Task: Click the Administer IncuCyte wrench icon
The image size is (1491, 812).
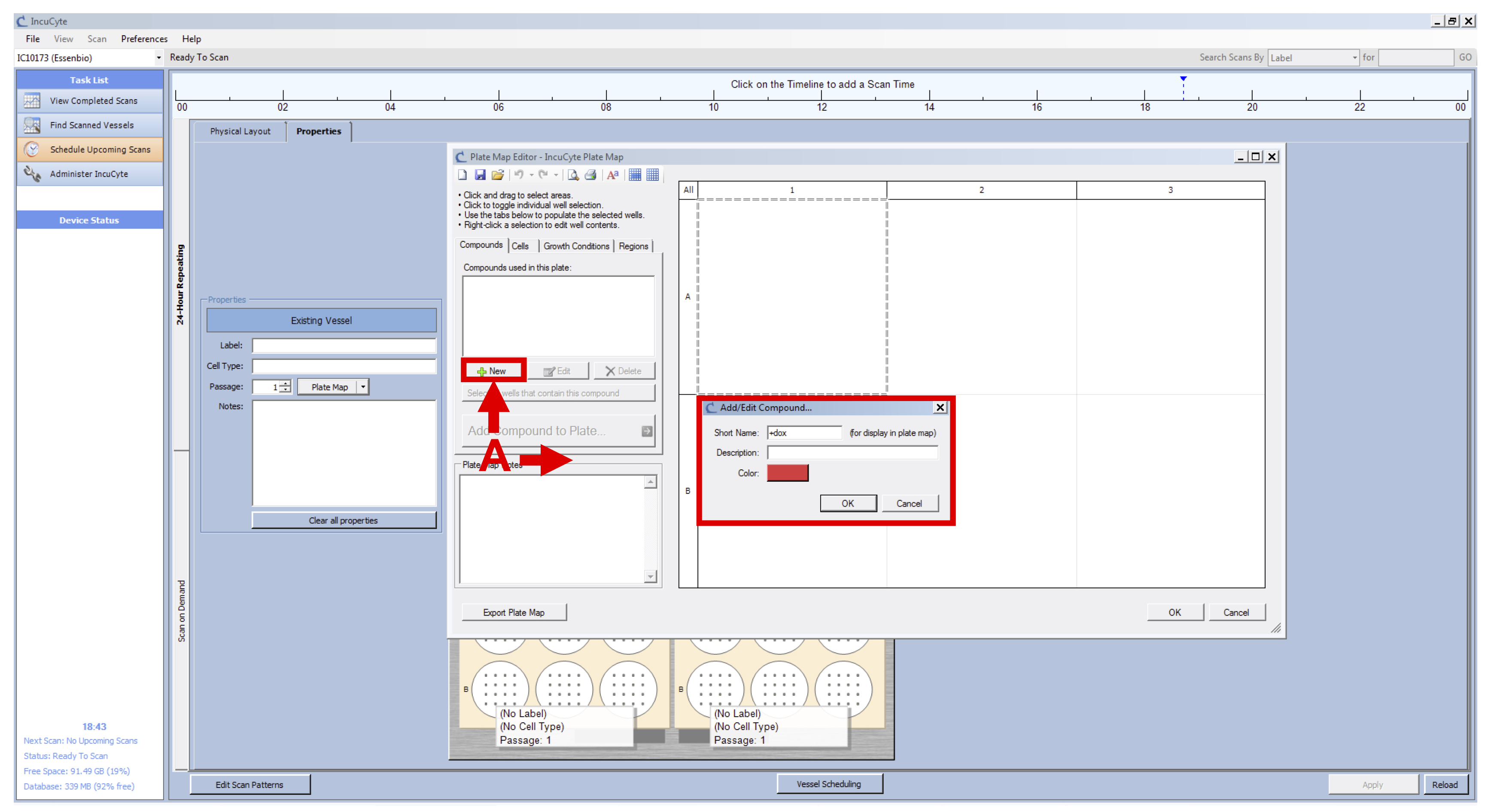Action: tap(32, 173)
